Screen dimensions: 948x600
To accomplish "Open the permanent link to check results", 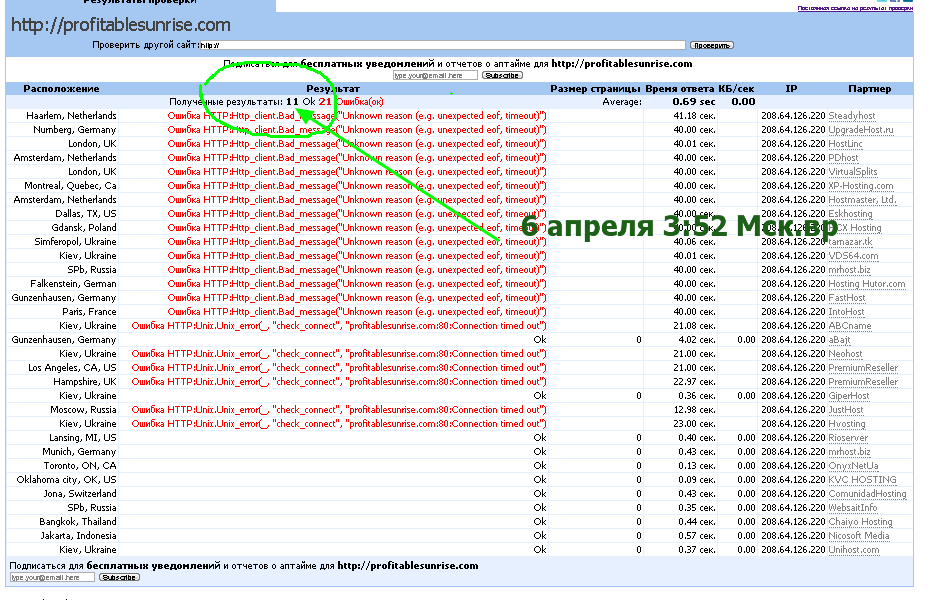I will click(855, 7).
